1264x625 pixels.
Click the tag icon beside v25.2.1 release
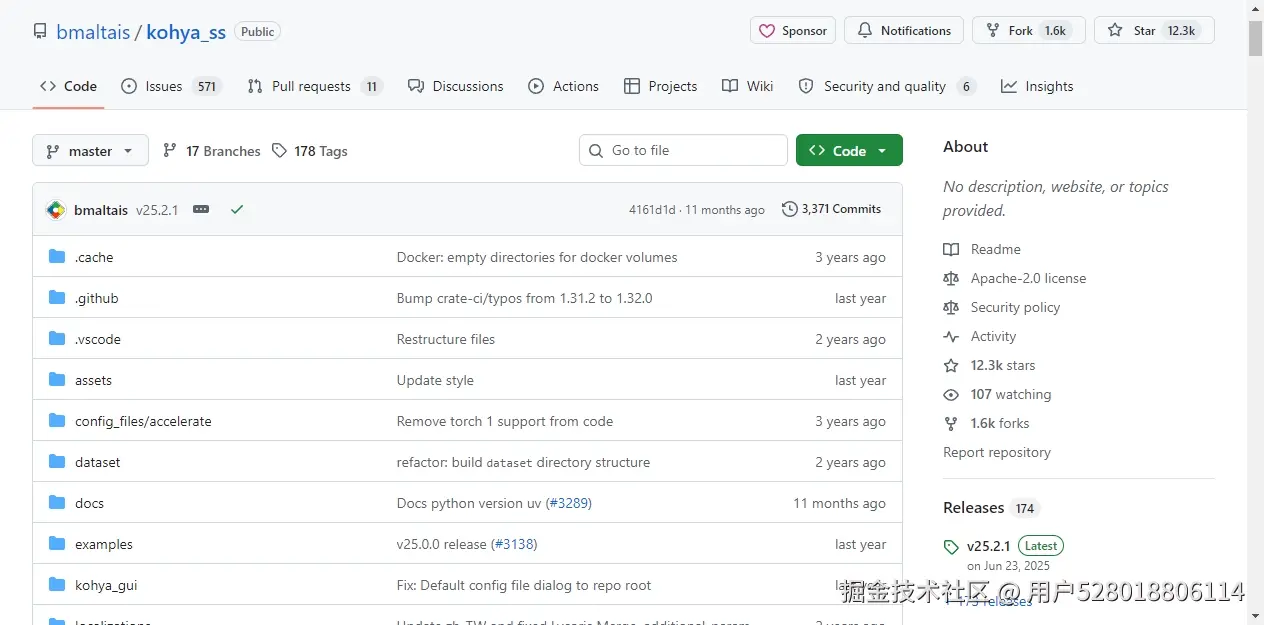tap(951, 547)
